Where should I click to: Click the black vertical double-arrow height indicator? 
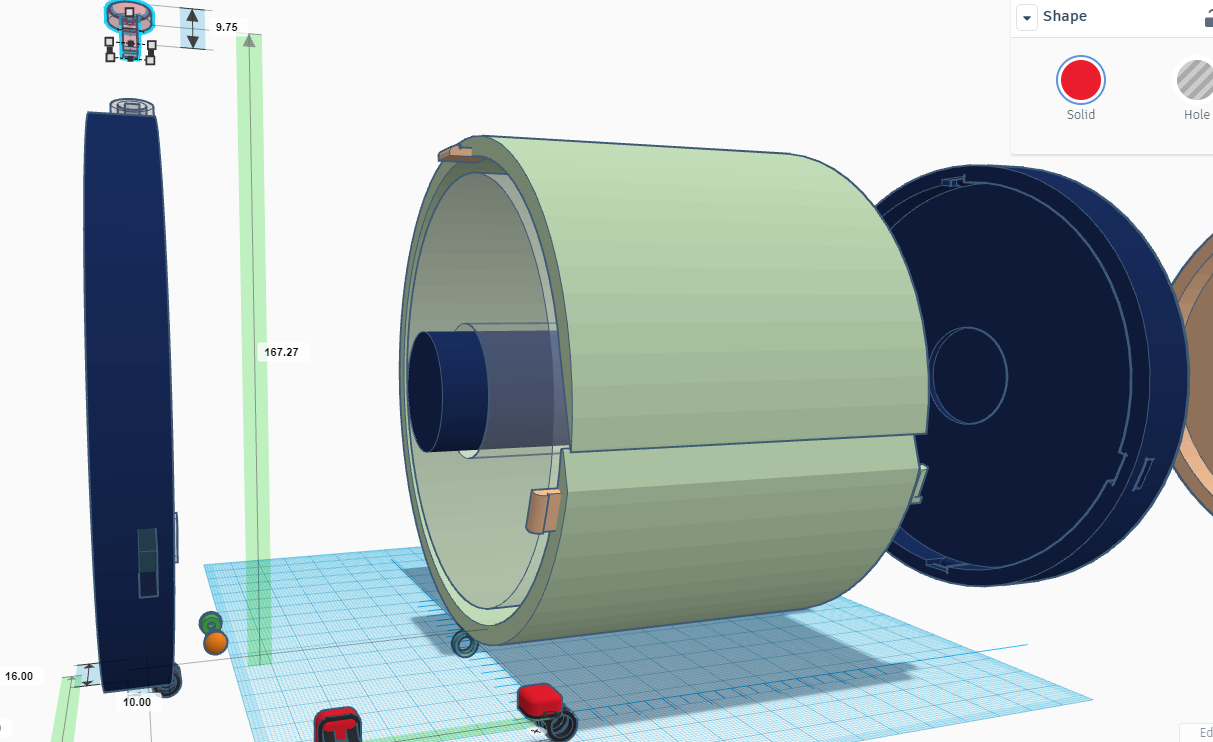click(194, 28)
